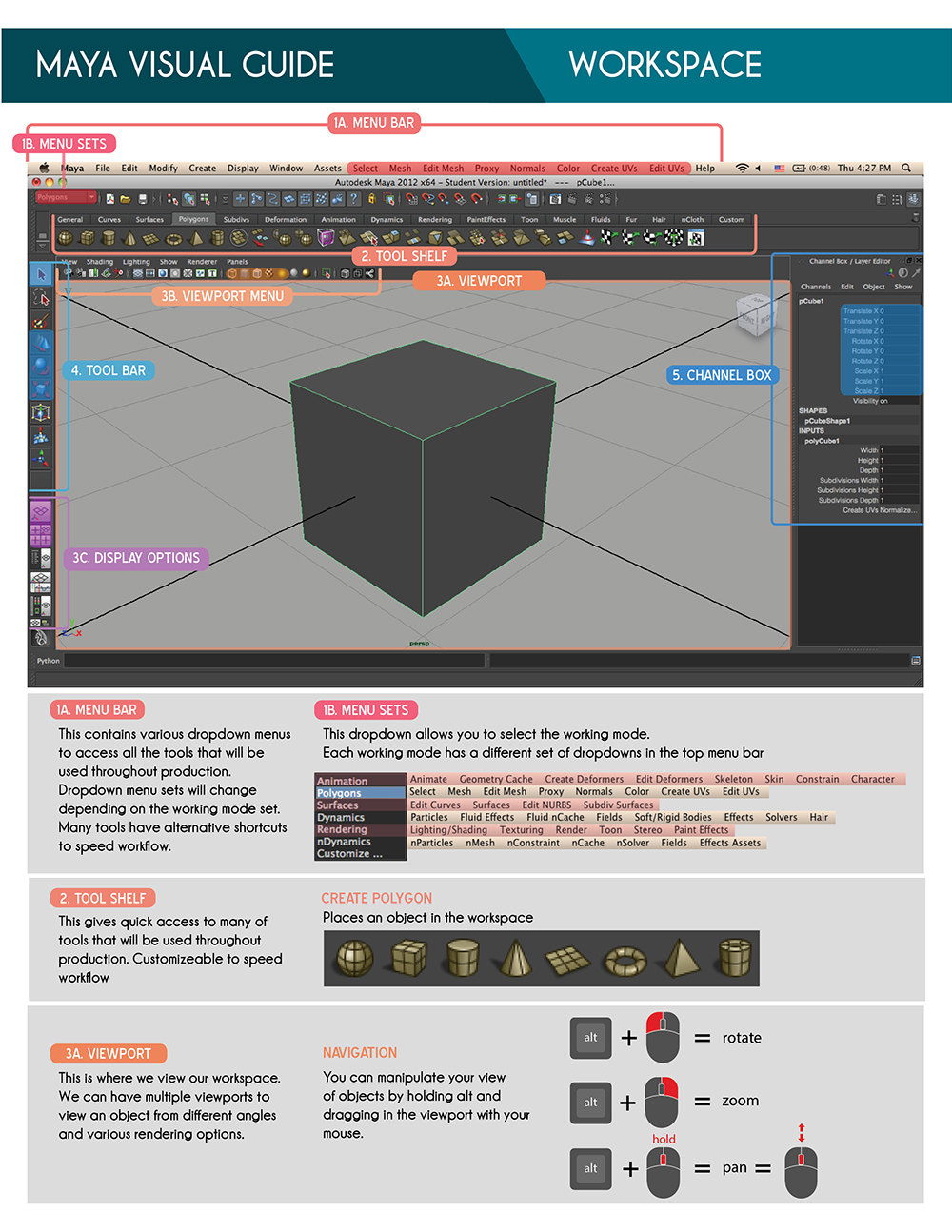Viewport: 952px width, 1232px height.
Task: Create a polygon cylinder from shelf
Action: [x=109, y=237]
